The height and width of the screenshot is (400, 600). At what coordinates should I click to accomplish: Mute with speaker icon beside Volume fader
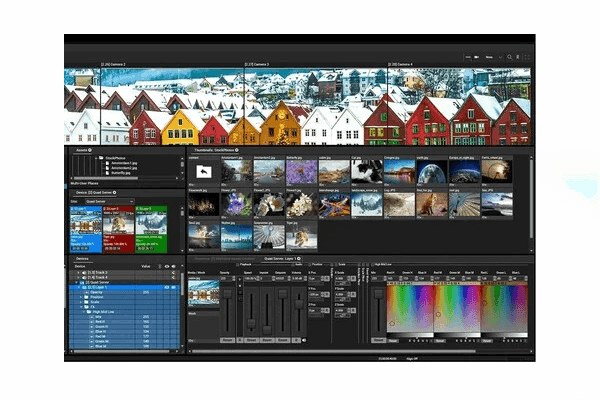(304, 340)
